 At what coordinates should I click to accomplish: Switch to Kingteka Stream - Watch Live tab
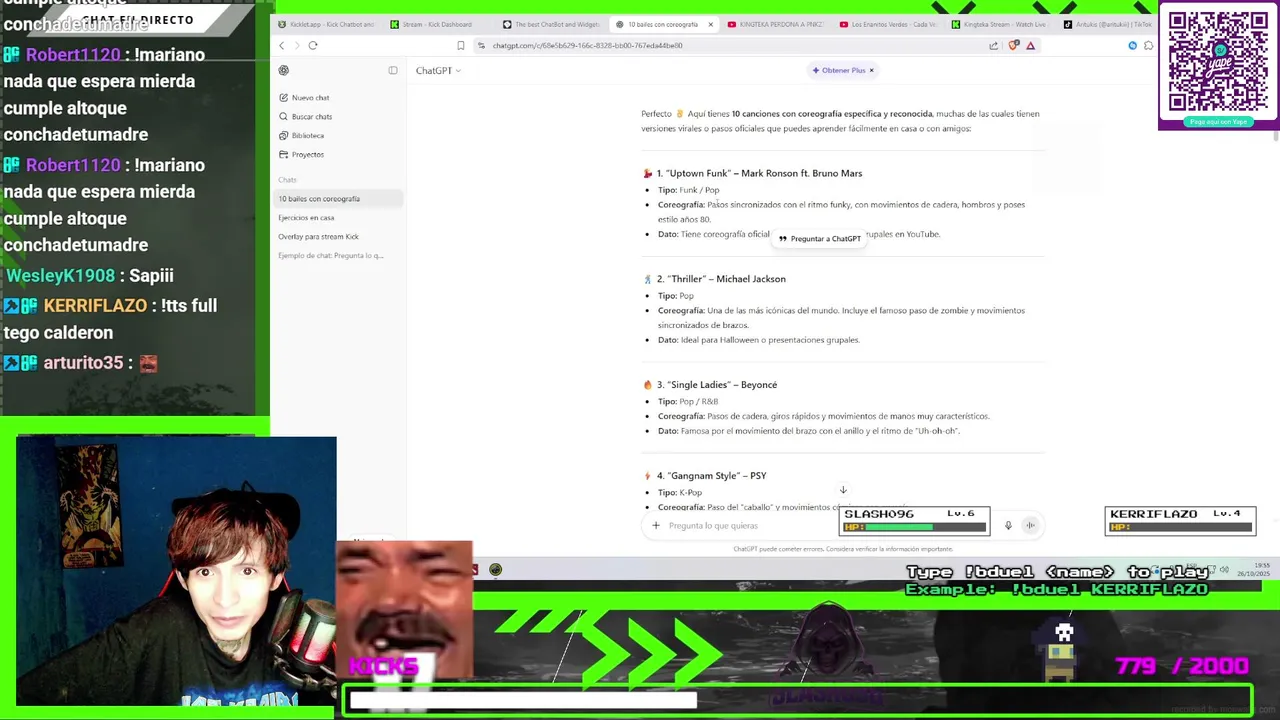click(x=1000, y=24)
